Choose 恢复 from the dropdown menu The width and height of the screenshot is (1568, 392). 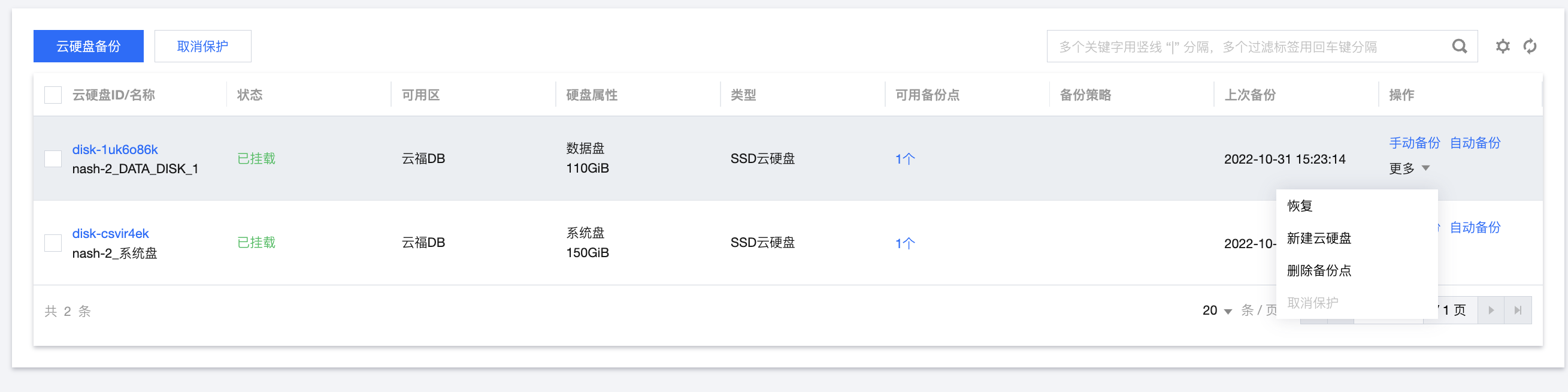coord(1300,206)
